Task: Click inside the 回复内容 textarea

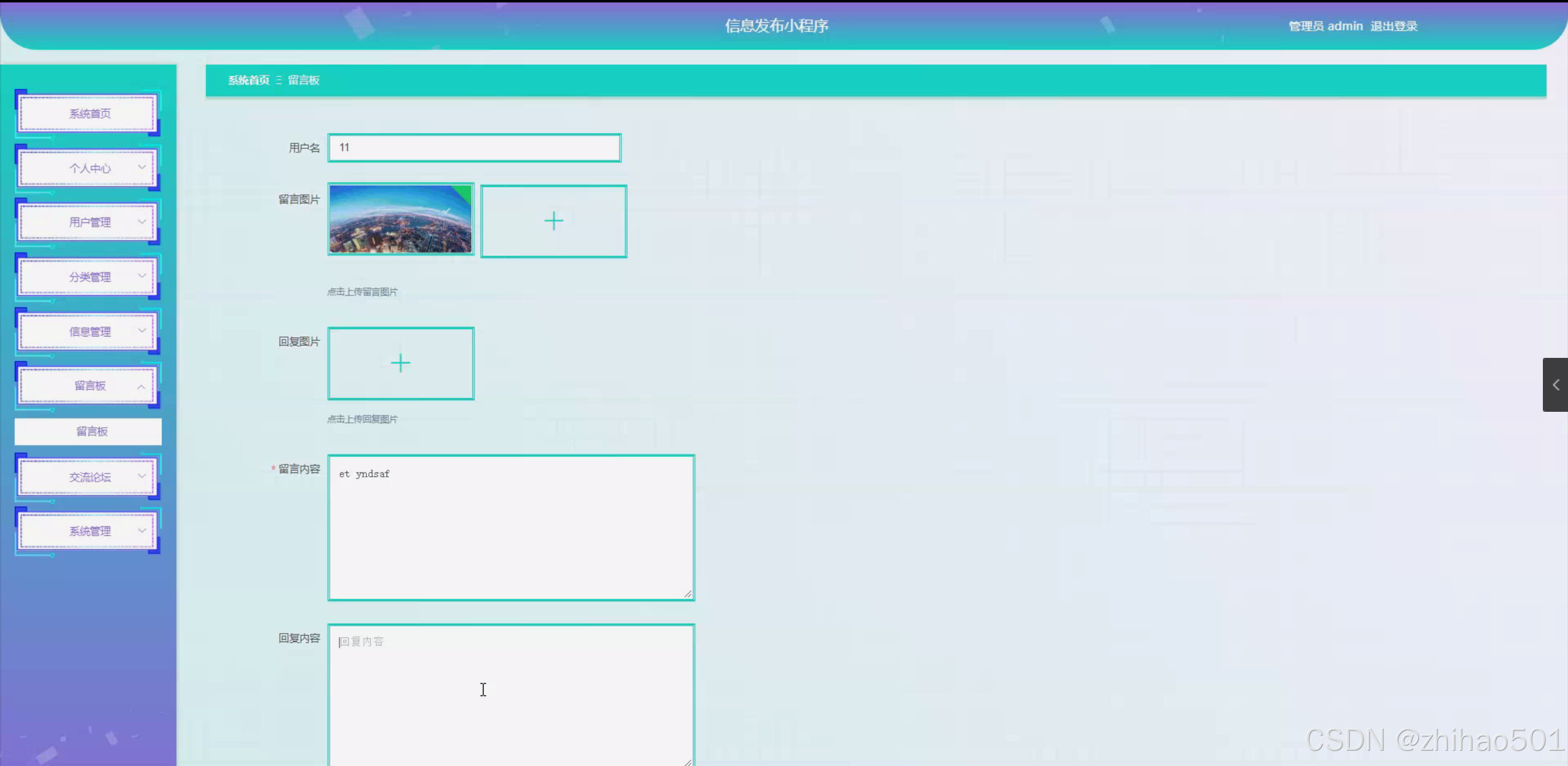Action: point(510,692)
